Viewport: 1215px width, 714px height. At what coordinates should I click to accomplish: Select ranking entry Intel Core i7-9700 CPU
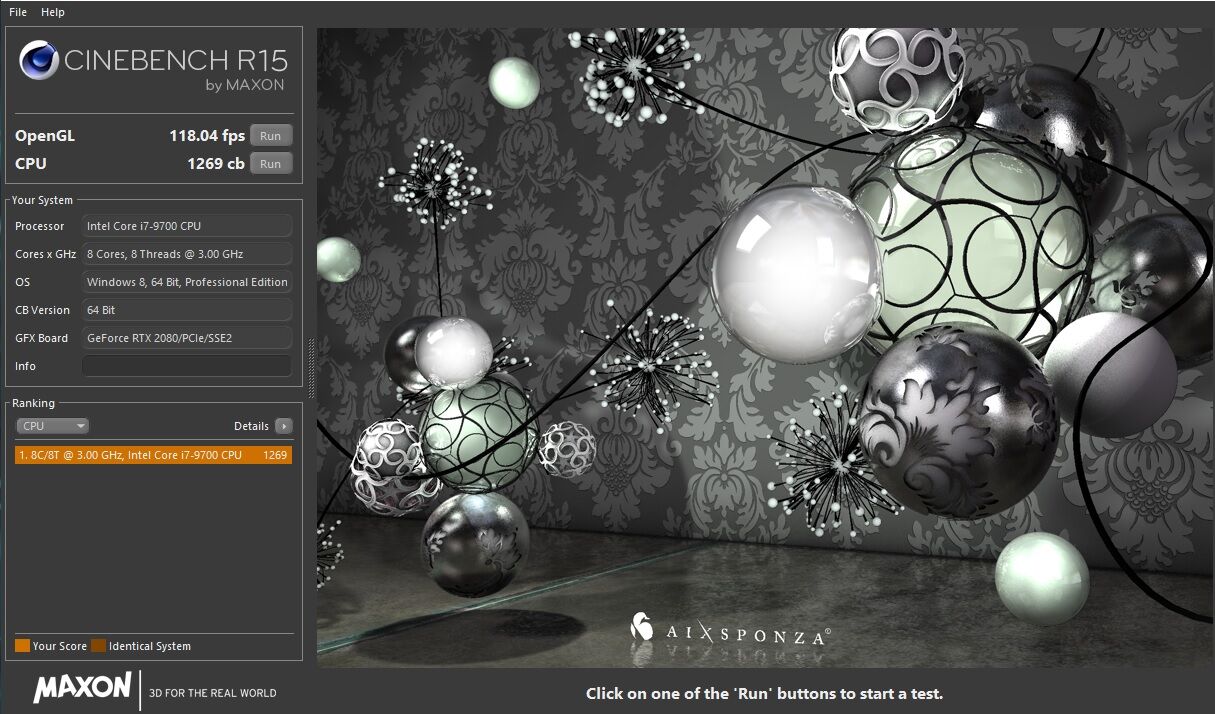154,455
